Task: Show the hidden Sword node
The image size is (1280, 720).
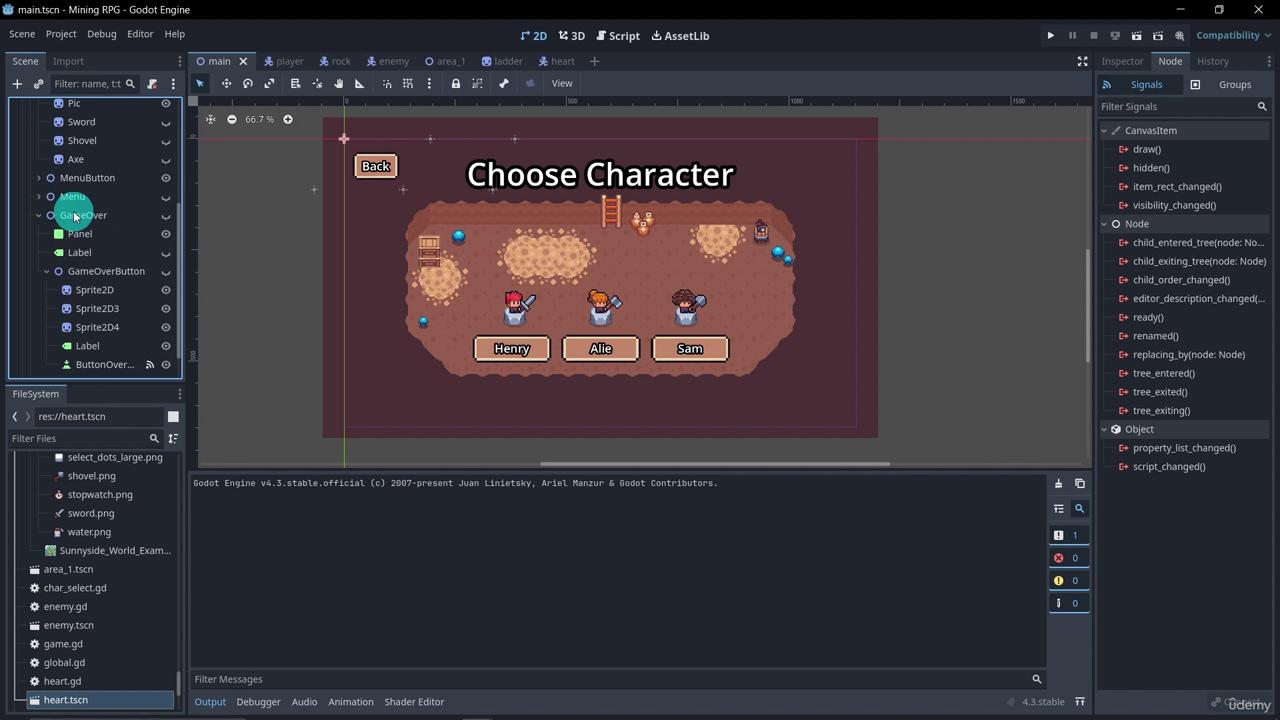Action: click(x=166, y=122)
